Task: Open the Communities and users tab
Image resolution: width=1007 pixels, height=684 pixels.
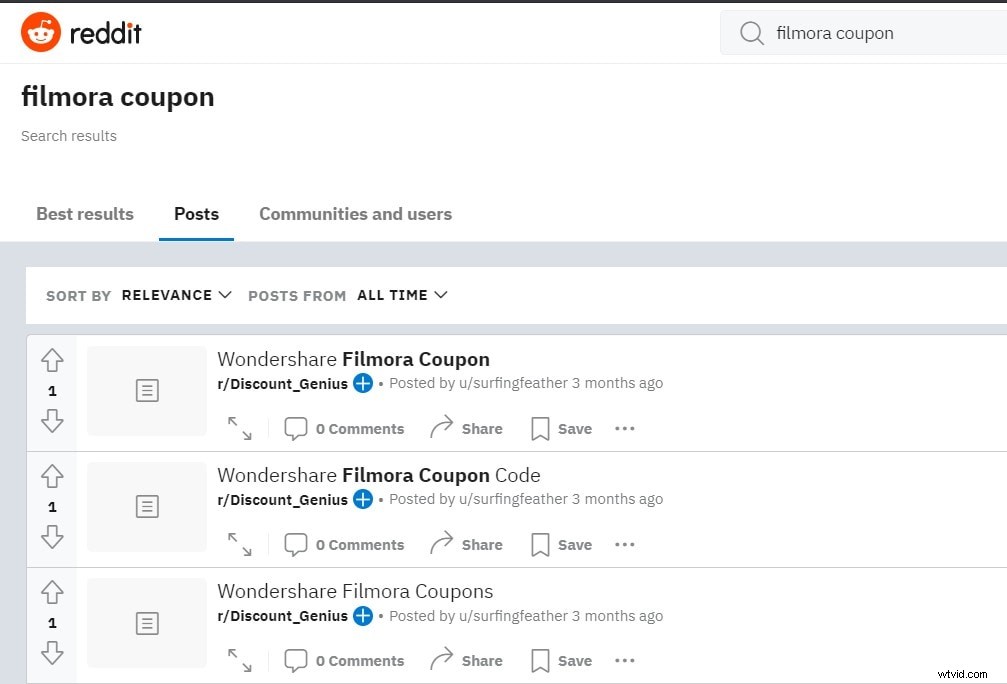Action: pos(355,214)
